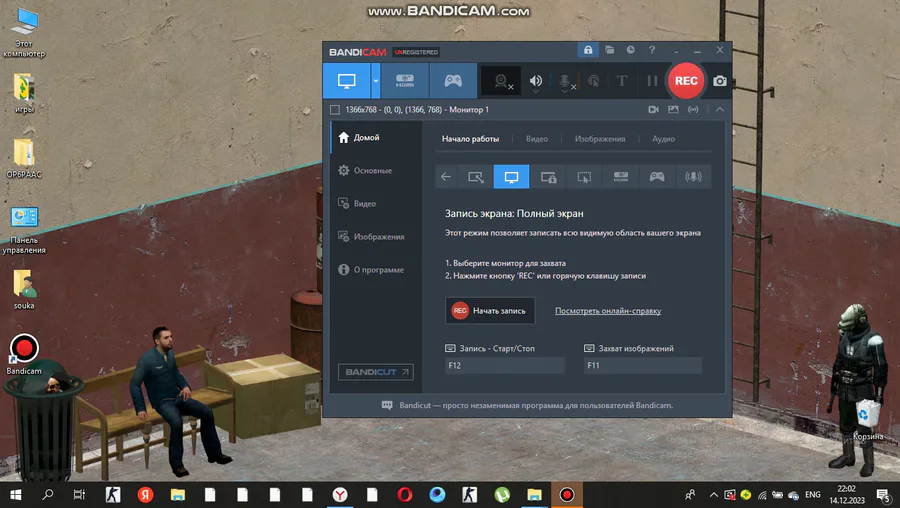The height and width of the screenshot is (508, 900).
Task: Switch to the Изображения tab in Home page
Action: tap(600, 139)
